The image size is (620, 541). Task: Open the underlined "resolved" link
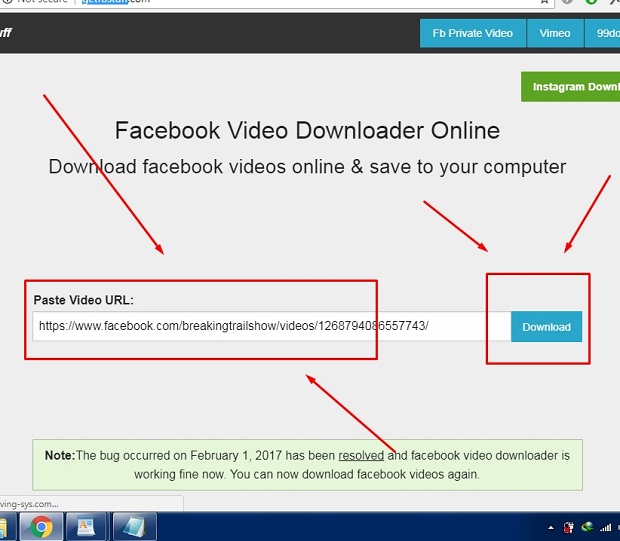click(361, 456)
